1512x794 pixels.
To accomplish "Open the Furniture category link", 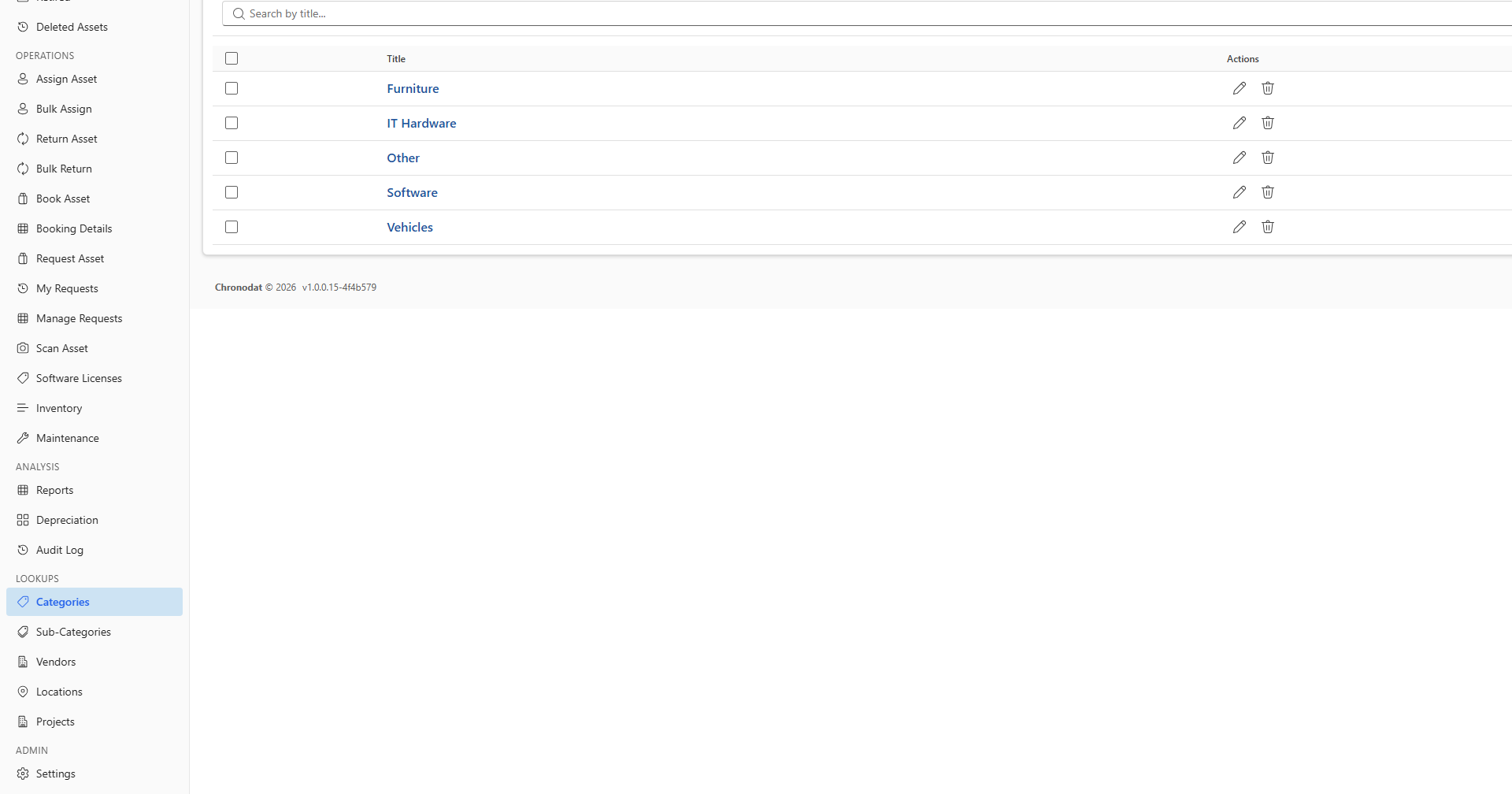I will (413, 89).
